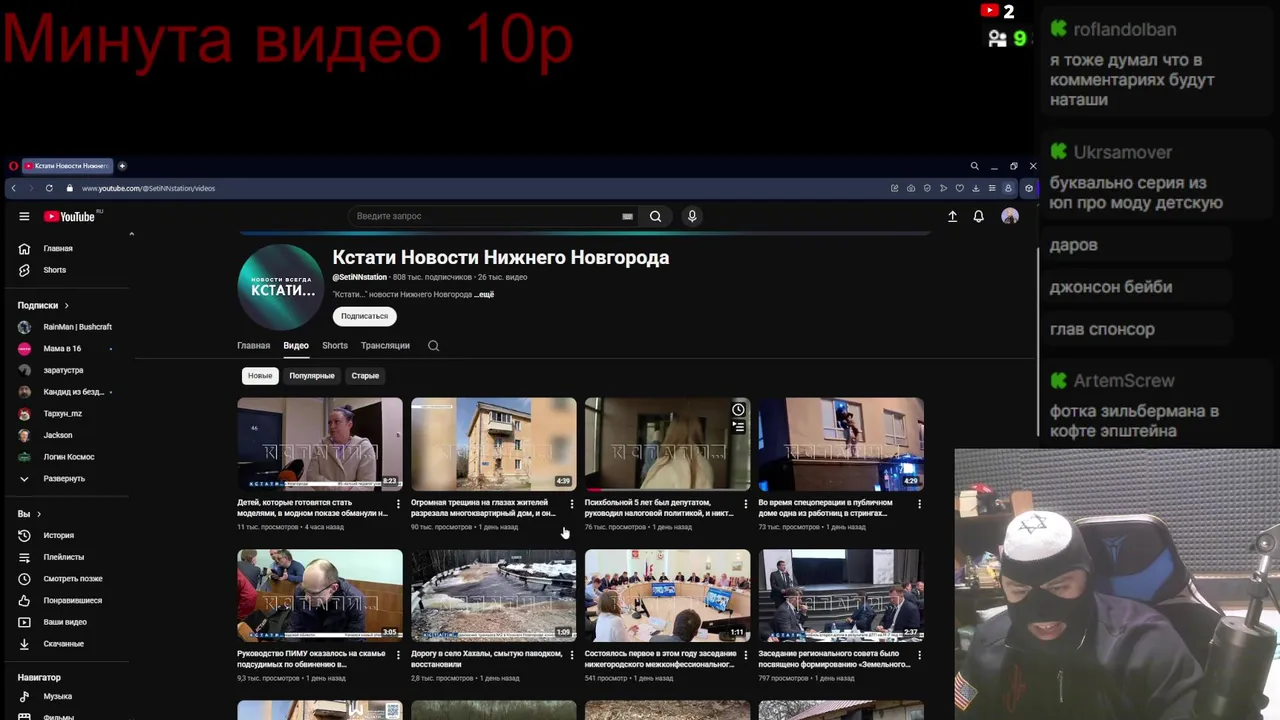Viewport: 1280px width, 720px height.
Task: Click the heart bookmark icon in address bar
Action: tap(960, 188)
